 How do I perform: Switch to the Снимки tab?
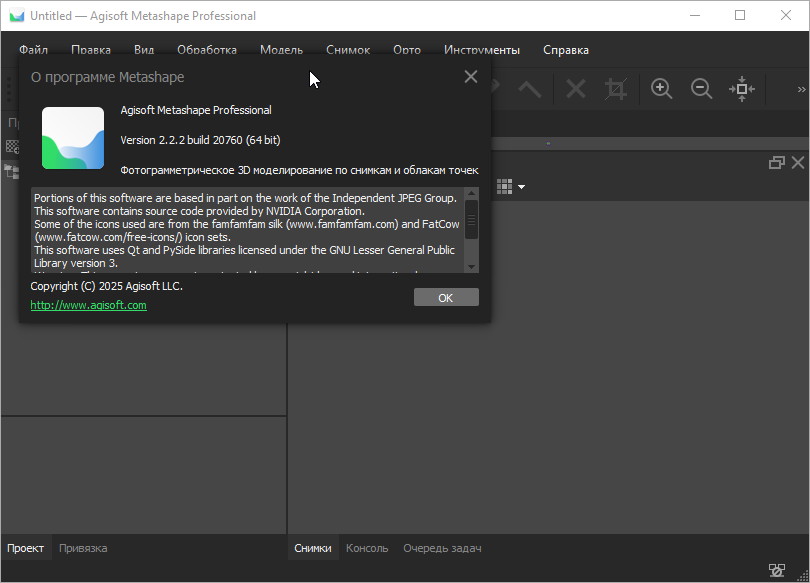coord(313,548)
